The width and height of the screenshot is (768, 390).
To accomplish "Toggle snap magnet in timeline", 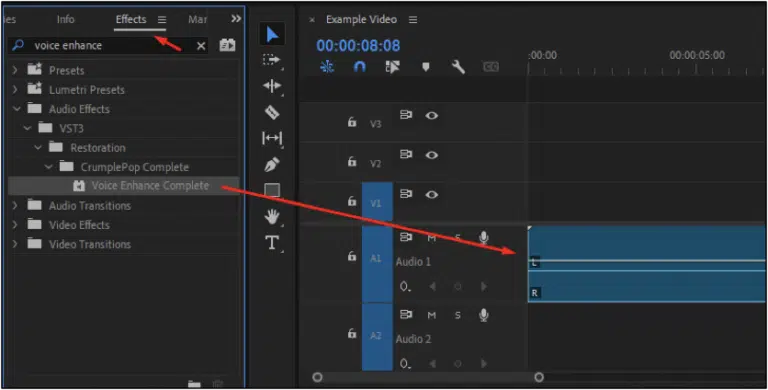I will pos(360,66).
